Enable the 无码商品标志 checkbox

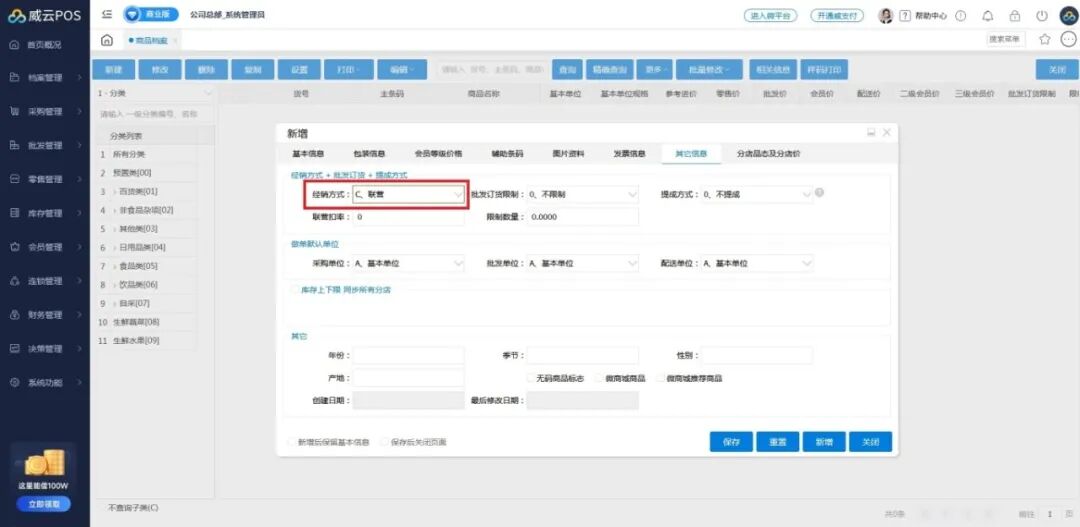[531, 379]
